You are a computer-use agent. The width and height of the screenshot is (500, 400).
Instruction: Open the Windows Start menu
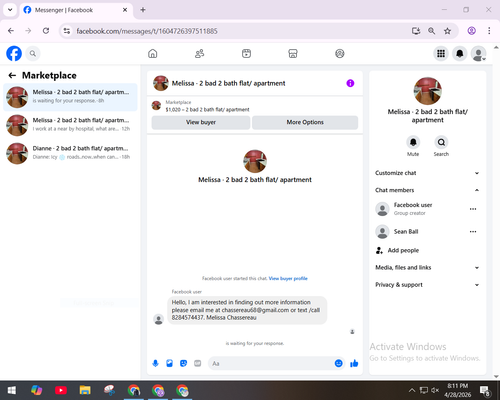12,390
